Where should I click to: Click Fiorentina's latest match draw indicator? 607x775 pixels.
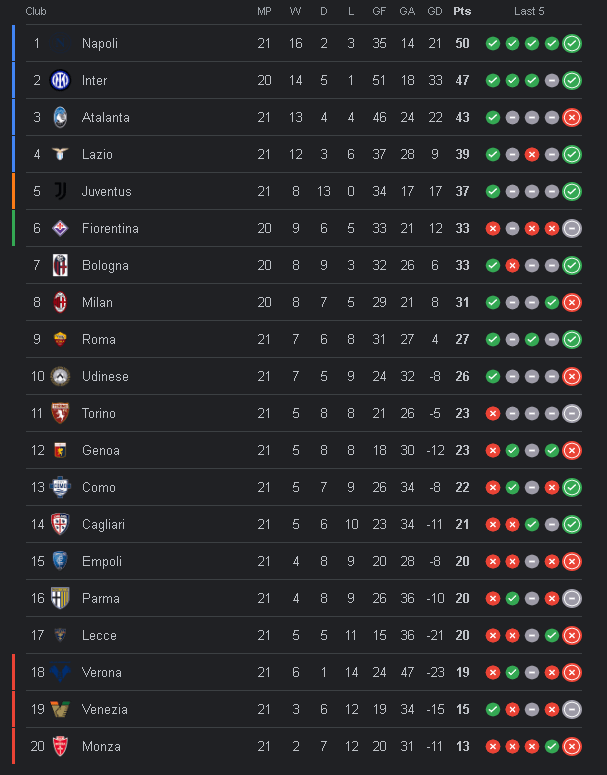pyautogui.click(x=572, y=228)
